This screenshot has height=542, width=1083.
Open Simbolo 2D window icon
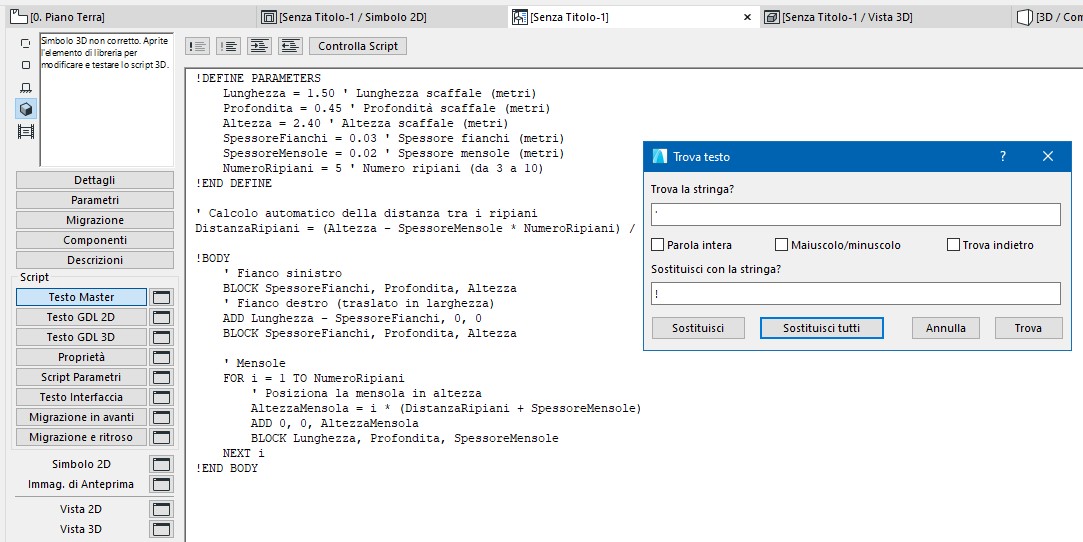point(161,464)
